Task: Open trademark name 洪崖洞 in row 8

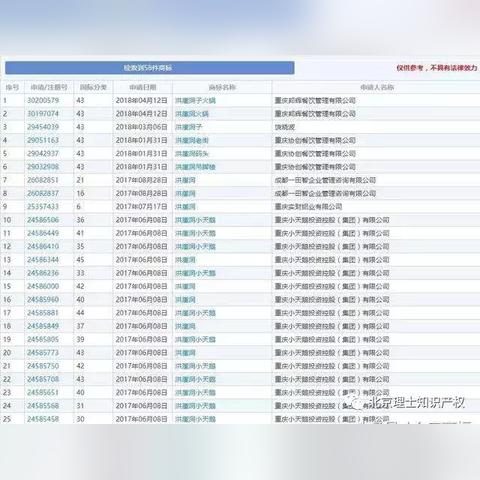Action: click(x=185, y=193)
